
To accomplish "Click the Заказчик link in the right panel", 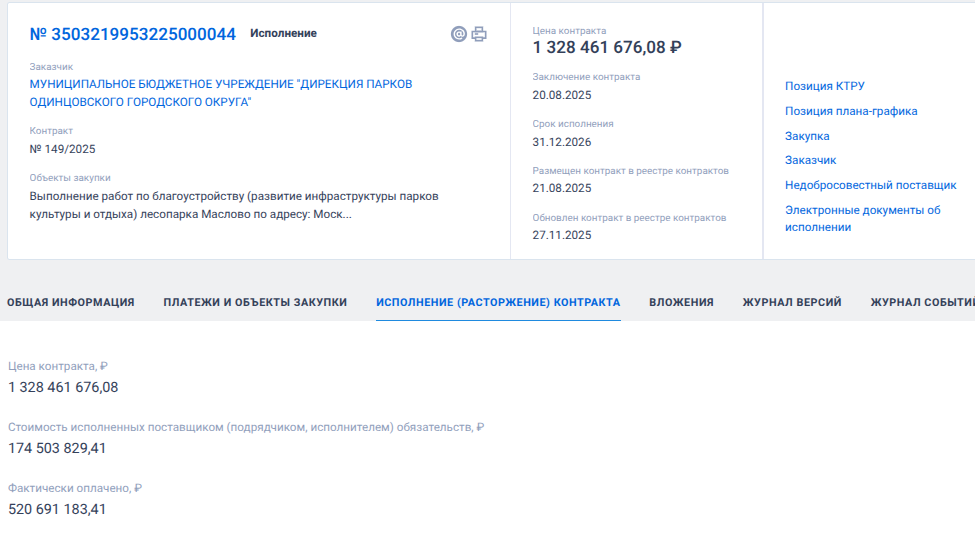I will [810, 160].
